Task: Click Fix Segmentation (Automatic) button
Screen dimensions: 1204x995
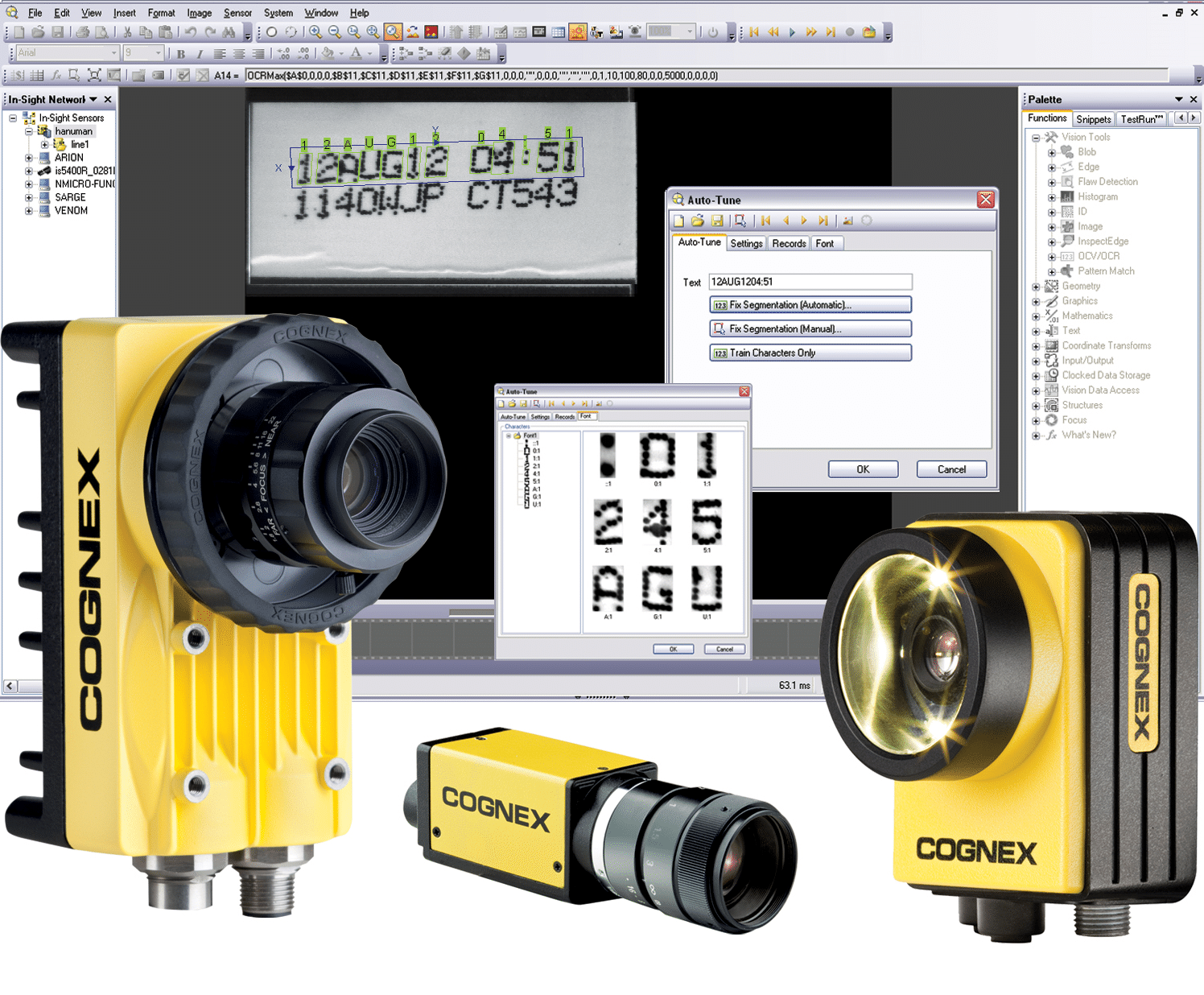Action: coord(810,305)
